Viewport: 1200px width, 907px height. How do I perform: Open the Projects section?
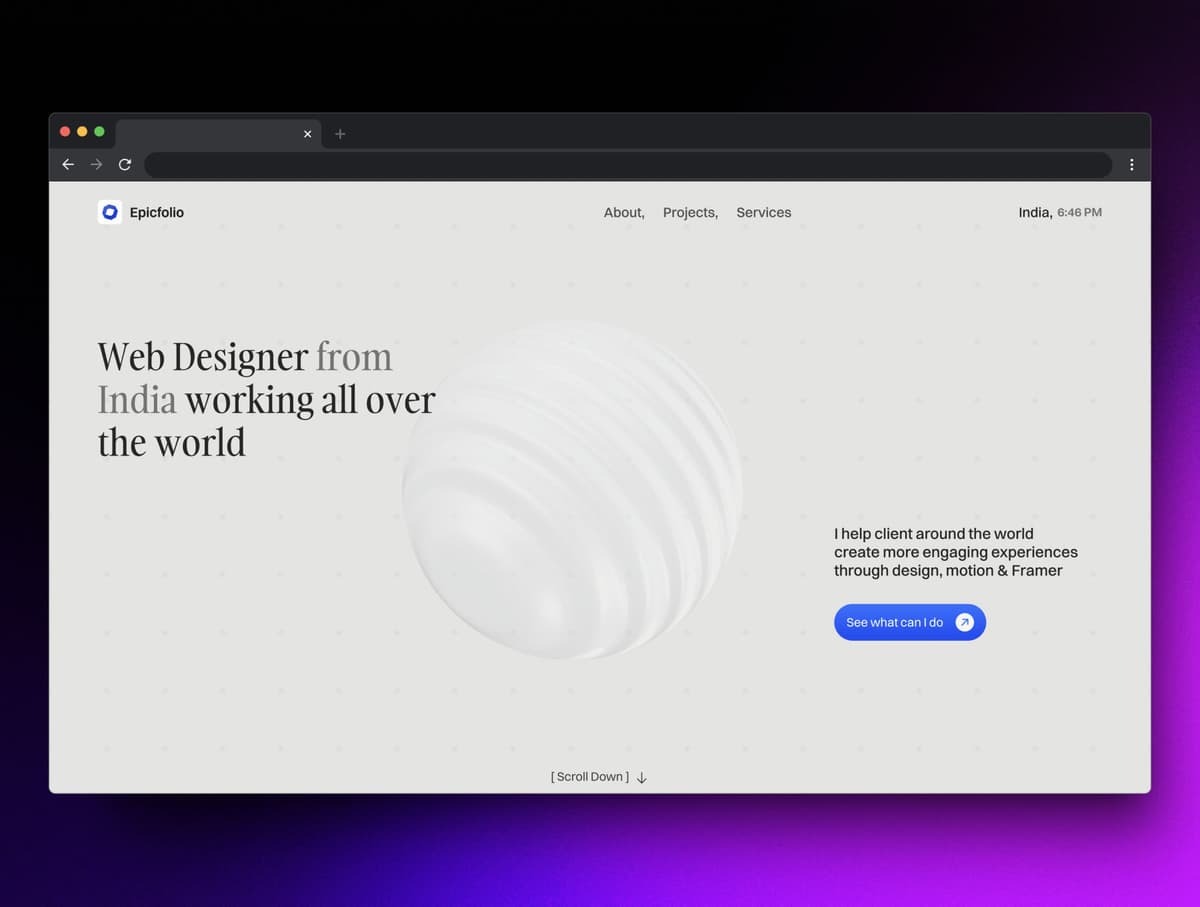[688, 212]
